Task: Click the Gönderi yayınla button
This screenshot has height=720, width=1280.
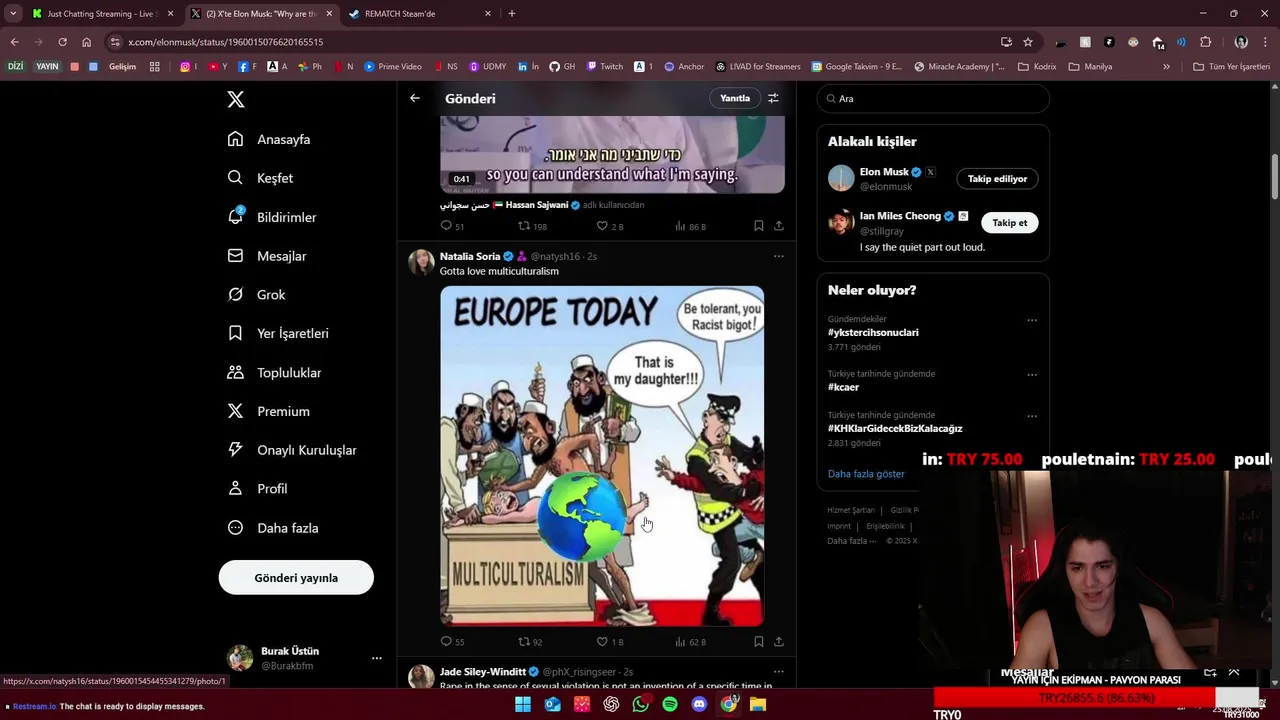Action: pyautogui.click(x=296, y=578)
